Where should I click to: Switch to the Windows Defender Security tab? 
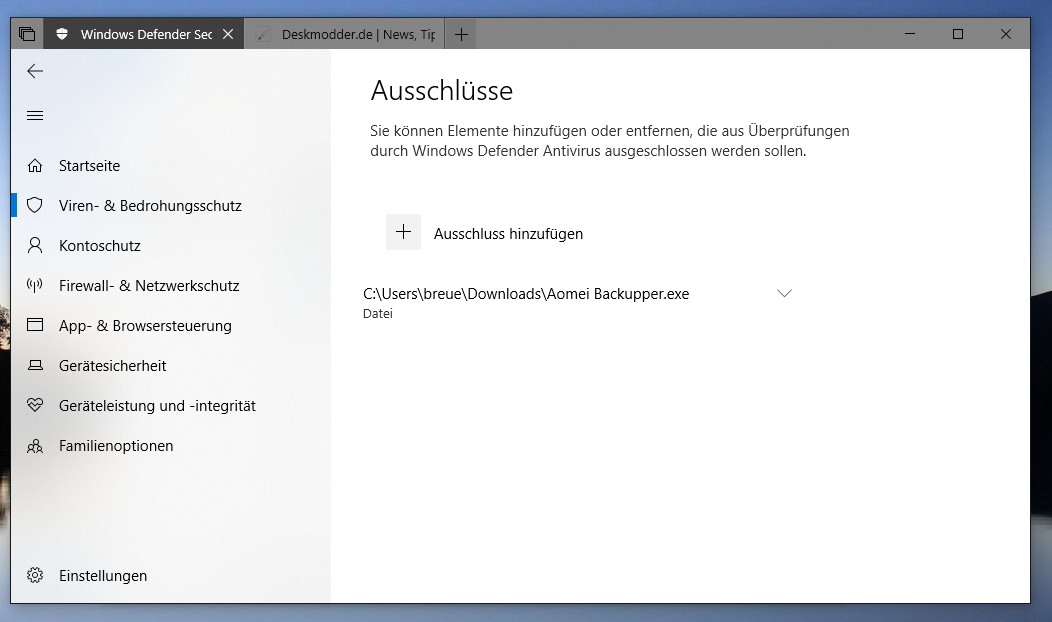144,34
